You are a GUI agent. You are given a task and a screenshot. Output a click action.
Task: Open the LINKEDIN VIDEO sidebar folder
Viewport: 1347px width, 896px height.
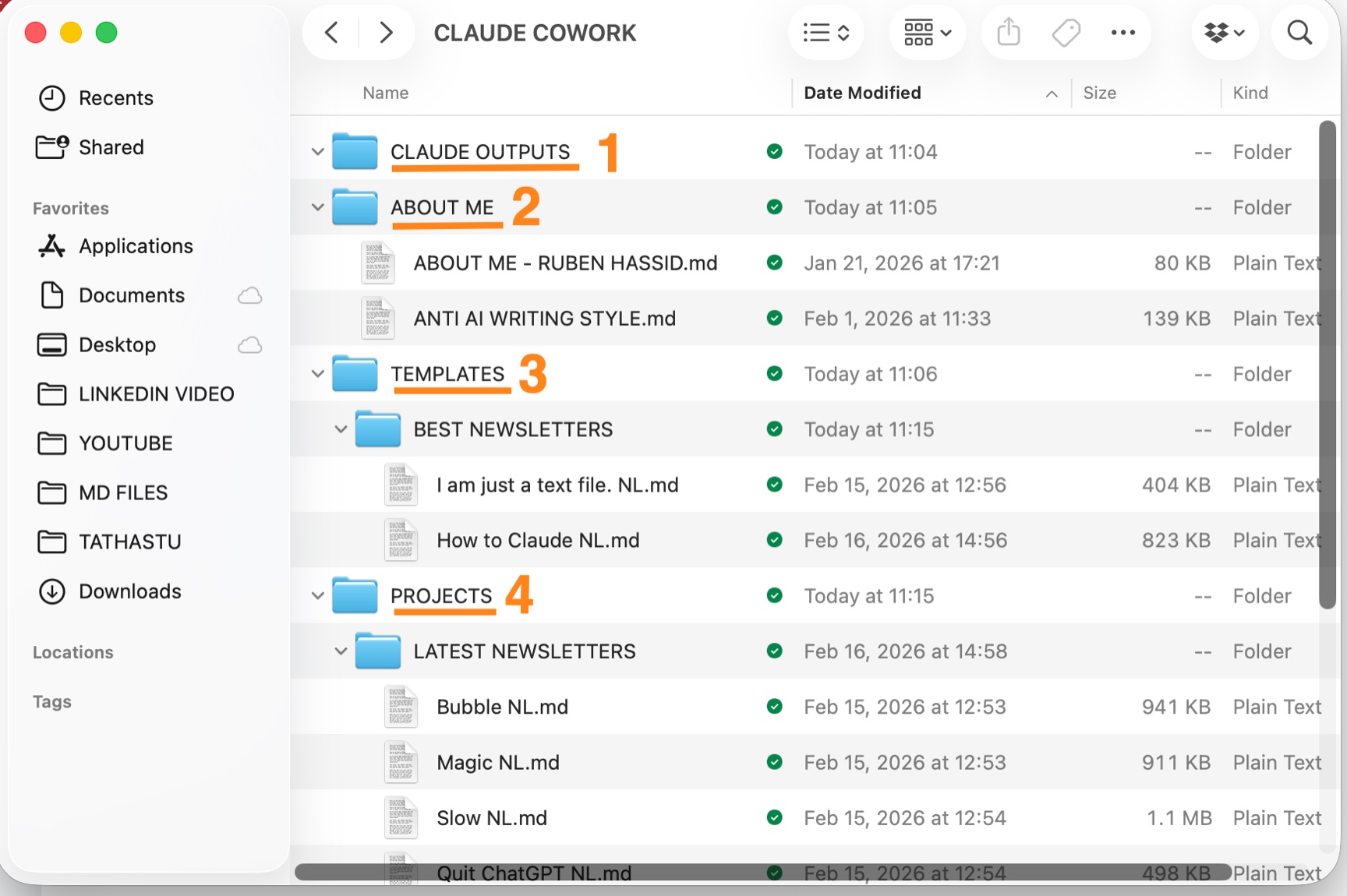click(156, 394)
